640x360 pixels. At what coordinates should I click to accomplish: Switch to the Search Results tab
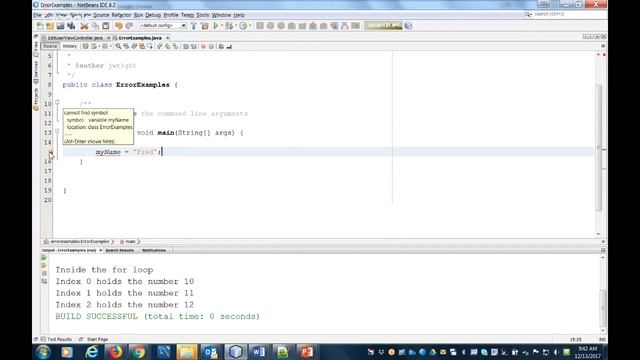[120, 250]
